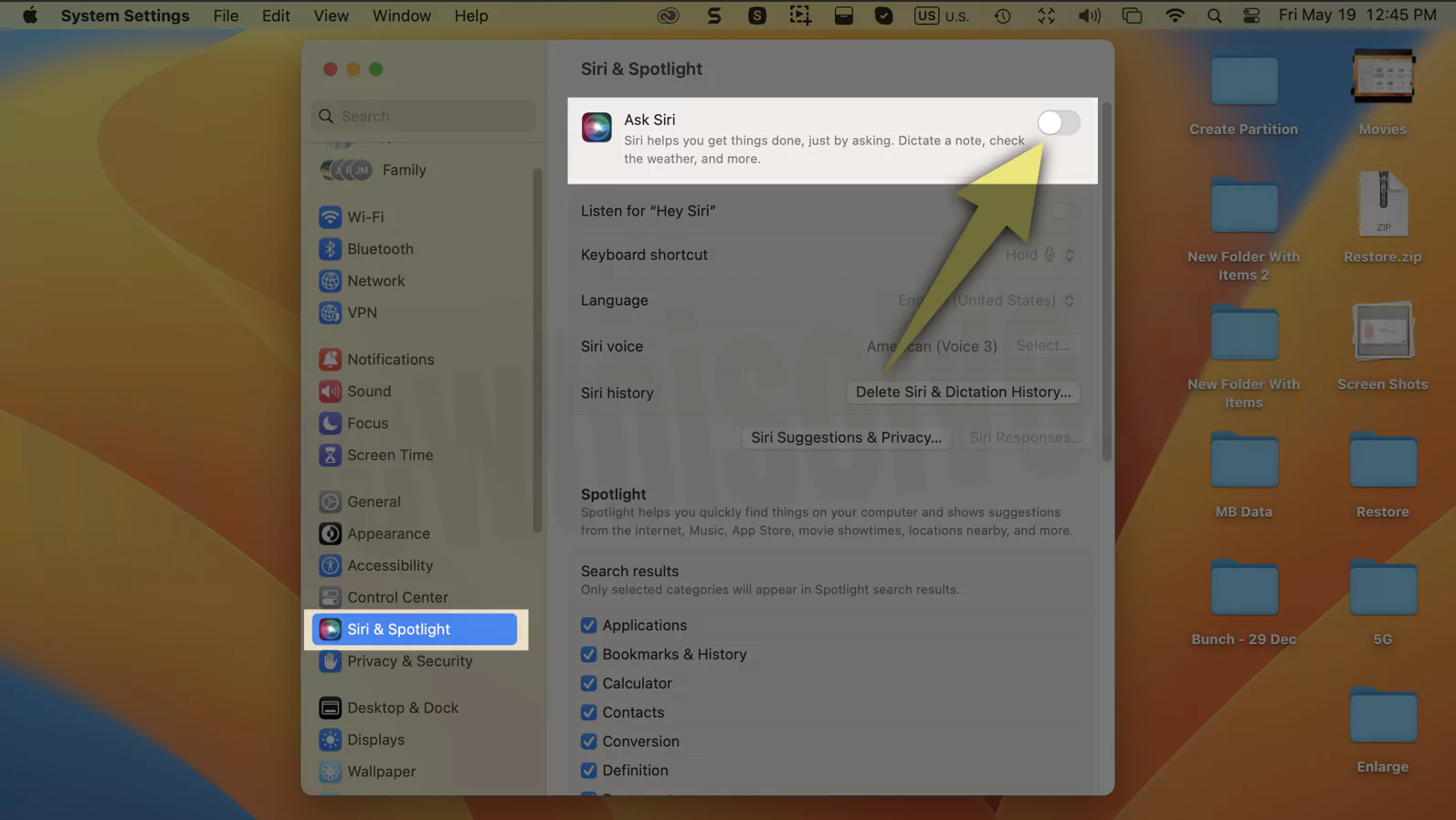Image resolution: width=1456 pixels, height=820 pixels.
Task: Open Time Machine menu bar icon
Action: click(x=1003, y=16)
